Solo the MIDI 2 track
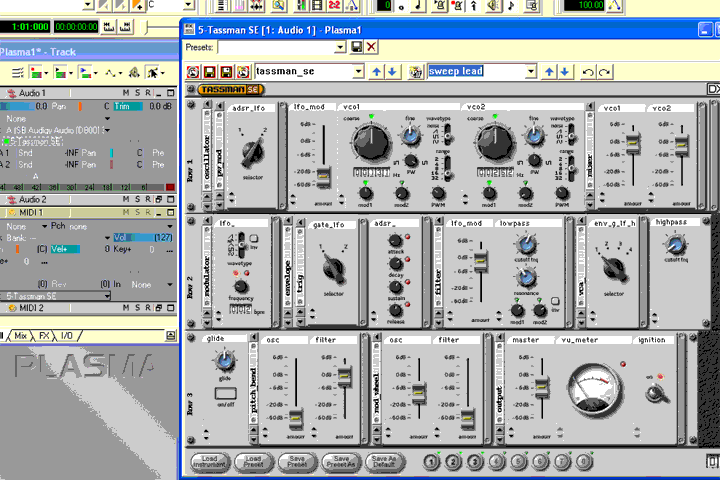This screenshot has height=480, width=720. 137,308
